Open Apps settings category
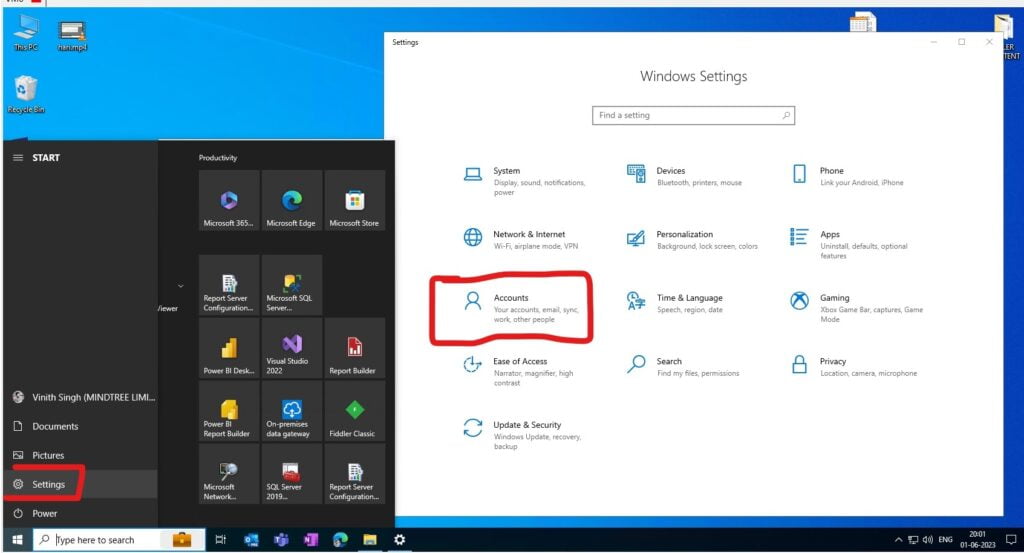 (x=852, y=244)
